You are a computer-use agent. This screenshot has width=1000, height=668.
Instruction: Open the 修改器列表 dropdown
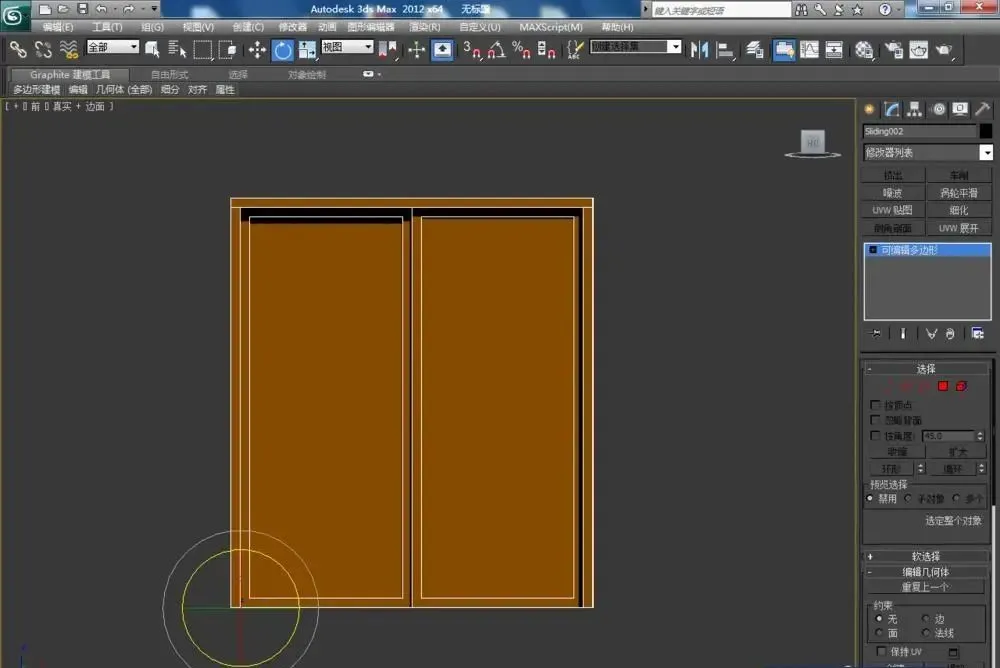pyautogui.click(x=927, y=152)
